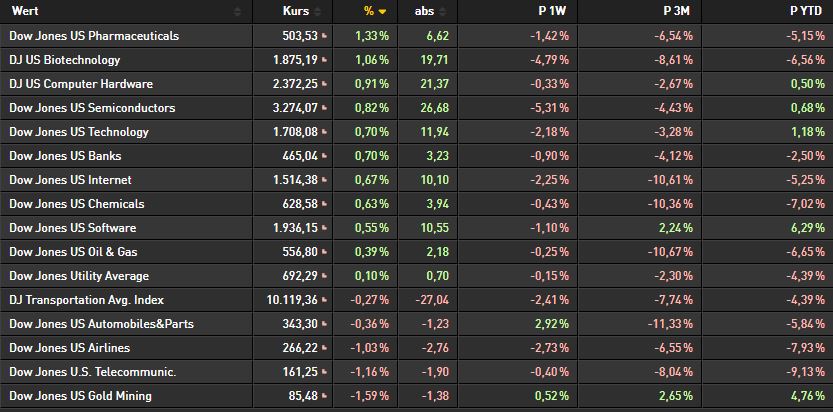This screenshot has height=412, width=833.
Task: Click the sort arrows beside abs header
Action: (443, 12)
